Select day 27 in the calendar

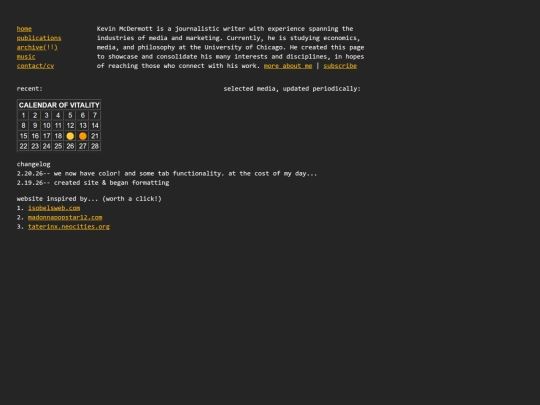coord(83,146)
